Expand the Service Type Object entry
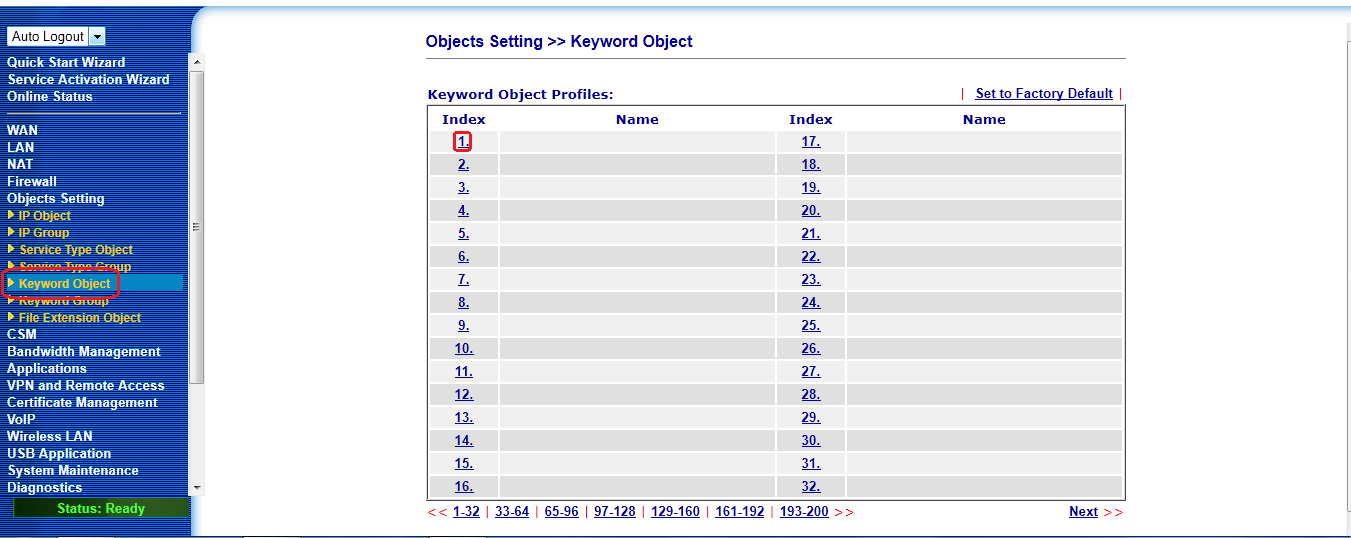Viewport: 1351px width, 538px height. pos(75,250)
